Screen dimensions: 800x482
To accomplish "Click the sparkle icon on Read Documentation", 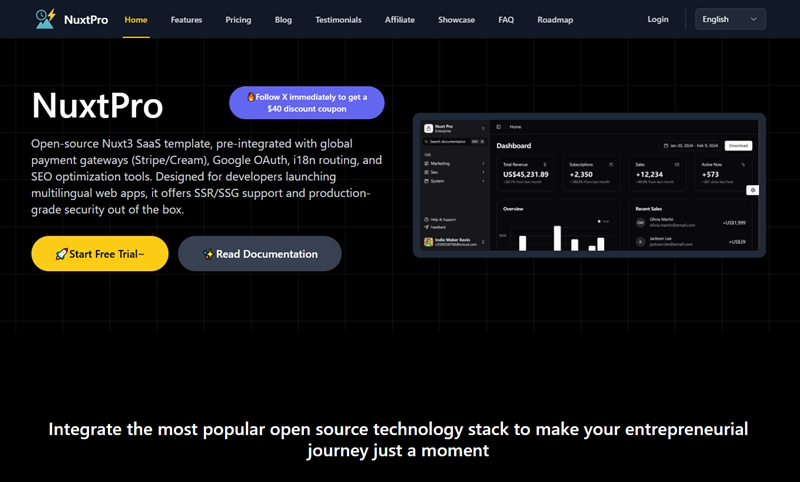I will point(208,254).
